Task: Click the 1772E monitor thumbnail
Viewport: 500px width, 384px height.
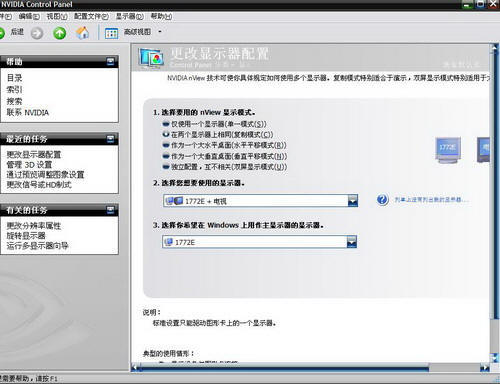Action: click(x=448, y=150)
